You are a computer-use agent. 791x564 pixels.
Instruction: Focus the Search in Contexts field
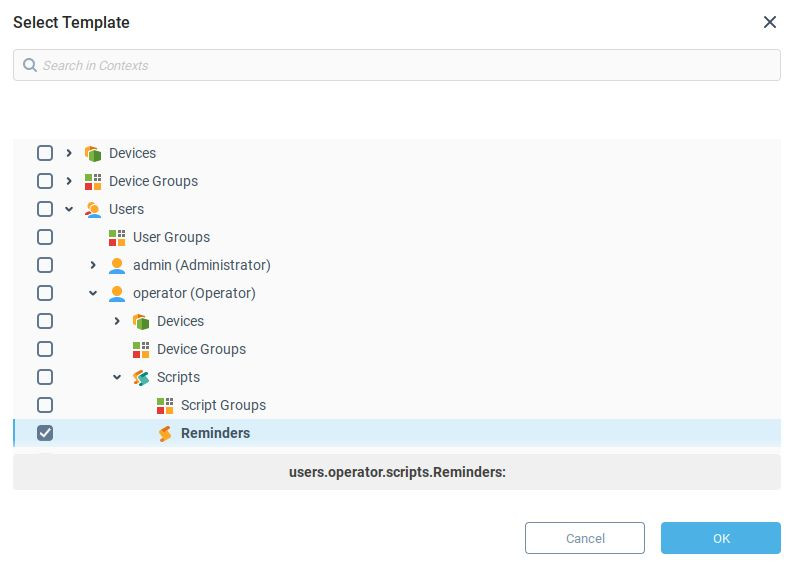[400, 65]
